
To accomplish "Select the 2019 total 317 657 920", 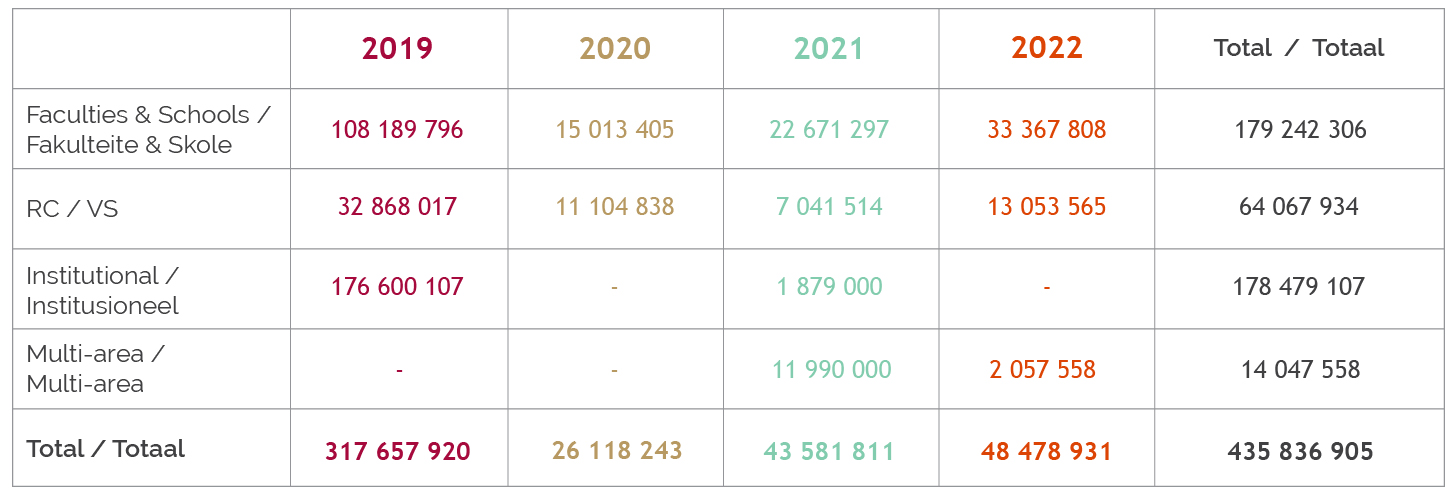I will tap(397, 452).
